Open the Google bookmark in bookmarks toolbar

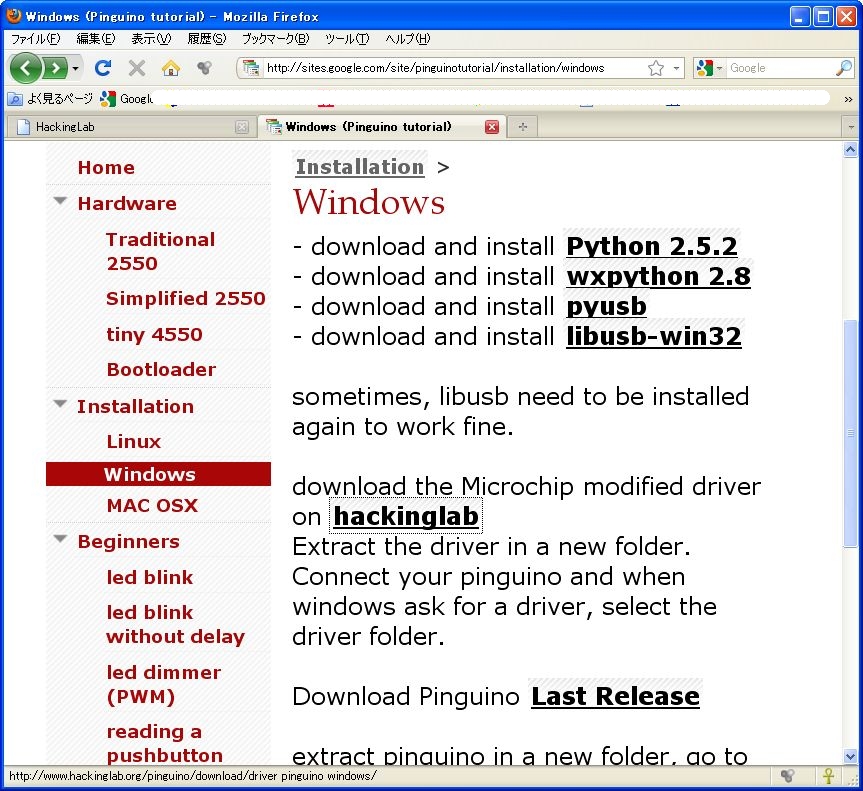126,99
